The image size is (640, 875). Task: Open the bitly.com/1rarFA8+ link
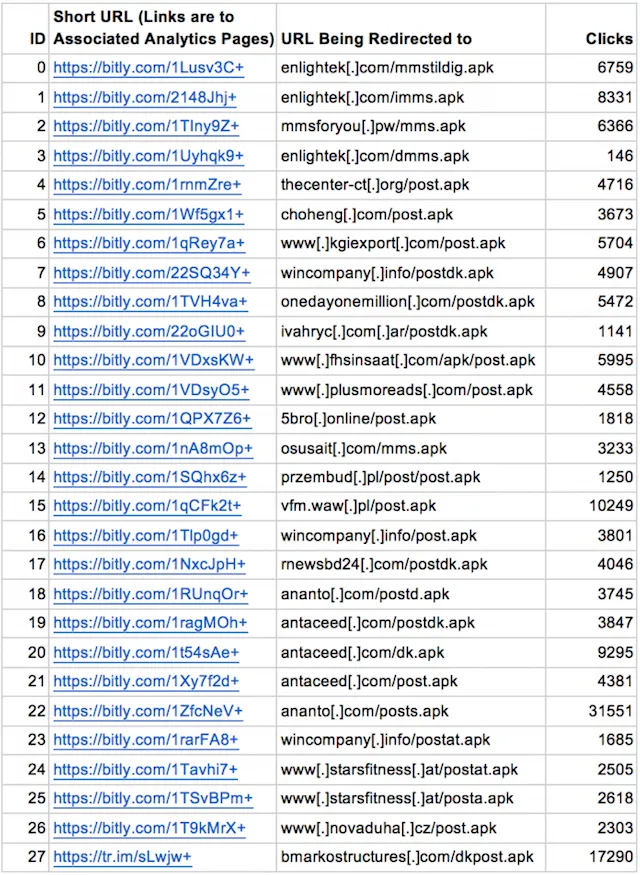pos(146,740)
